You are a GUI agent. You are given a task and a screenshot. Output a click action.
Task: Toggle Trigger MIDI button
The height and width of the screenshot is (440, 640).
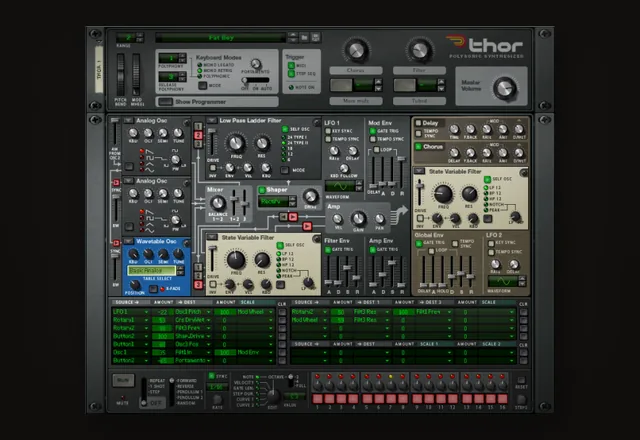point(291,66)
